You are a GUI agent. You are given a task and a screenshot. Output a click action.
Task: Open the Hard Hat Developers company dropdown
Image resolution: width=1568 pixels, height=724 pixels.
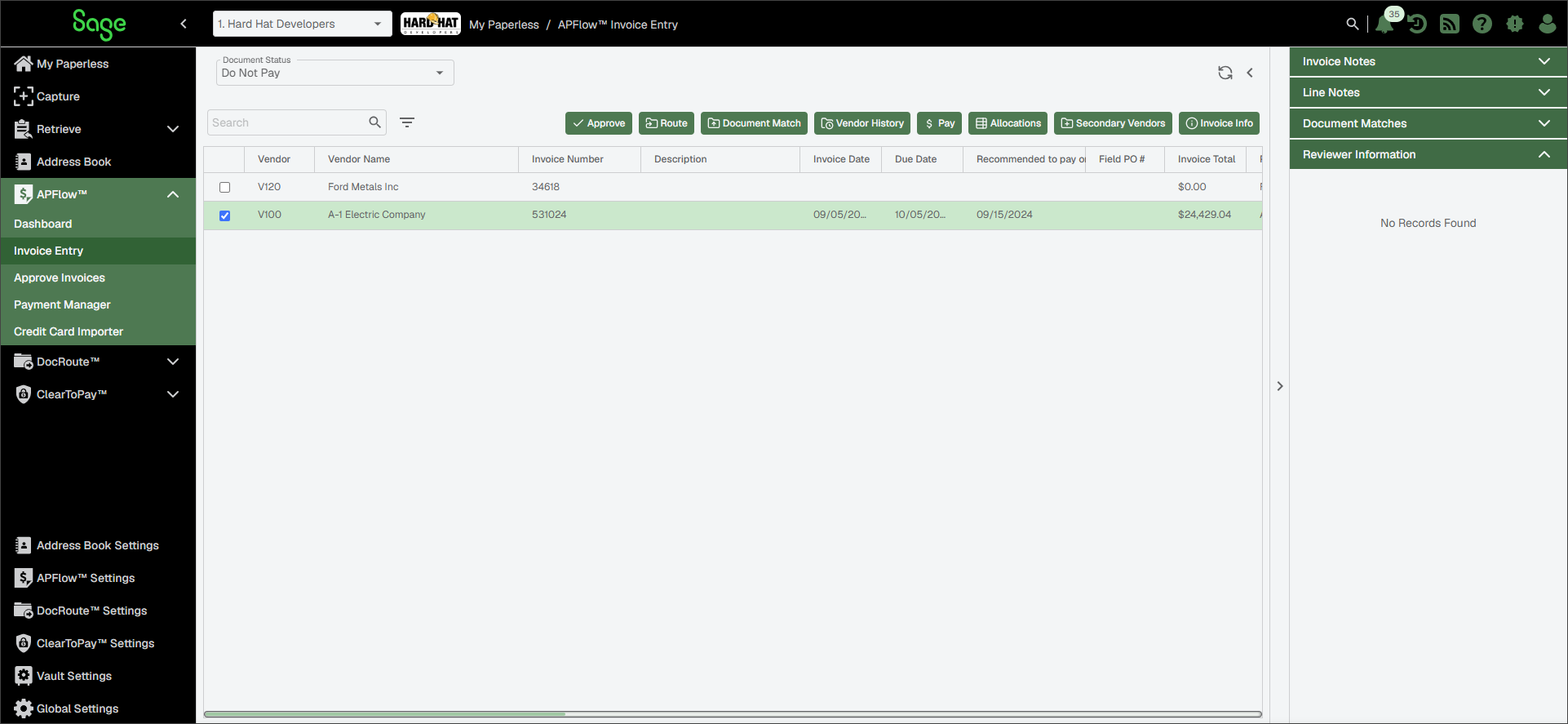tap(302, 24)
